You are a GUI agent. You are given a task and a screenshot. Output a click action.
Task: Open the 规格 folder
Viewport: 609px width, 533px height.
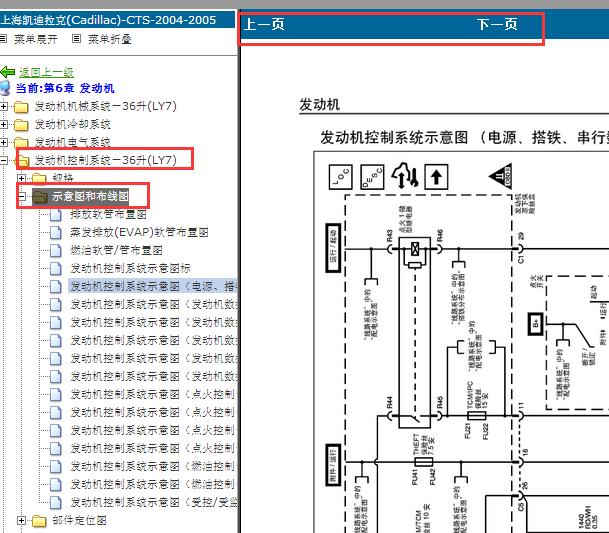63,178
